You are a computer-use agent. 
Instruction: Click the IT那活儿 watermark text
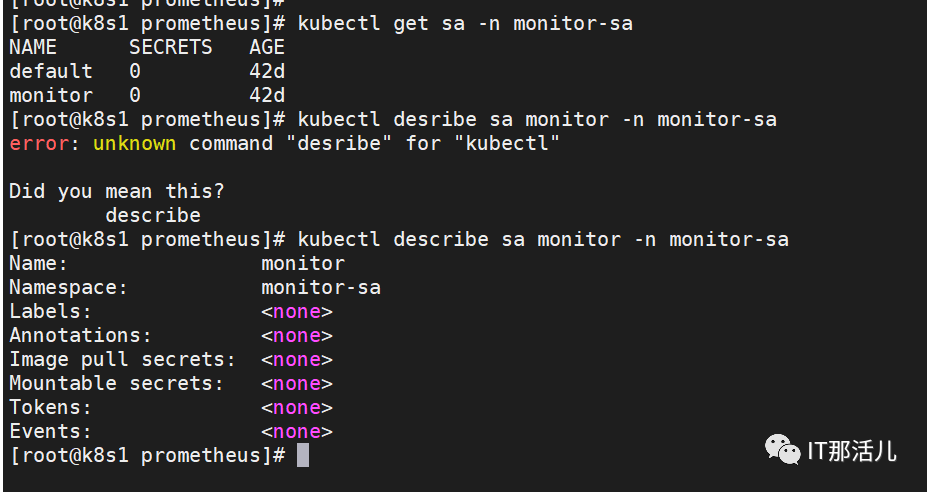(853, 452)
